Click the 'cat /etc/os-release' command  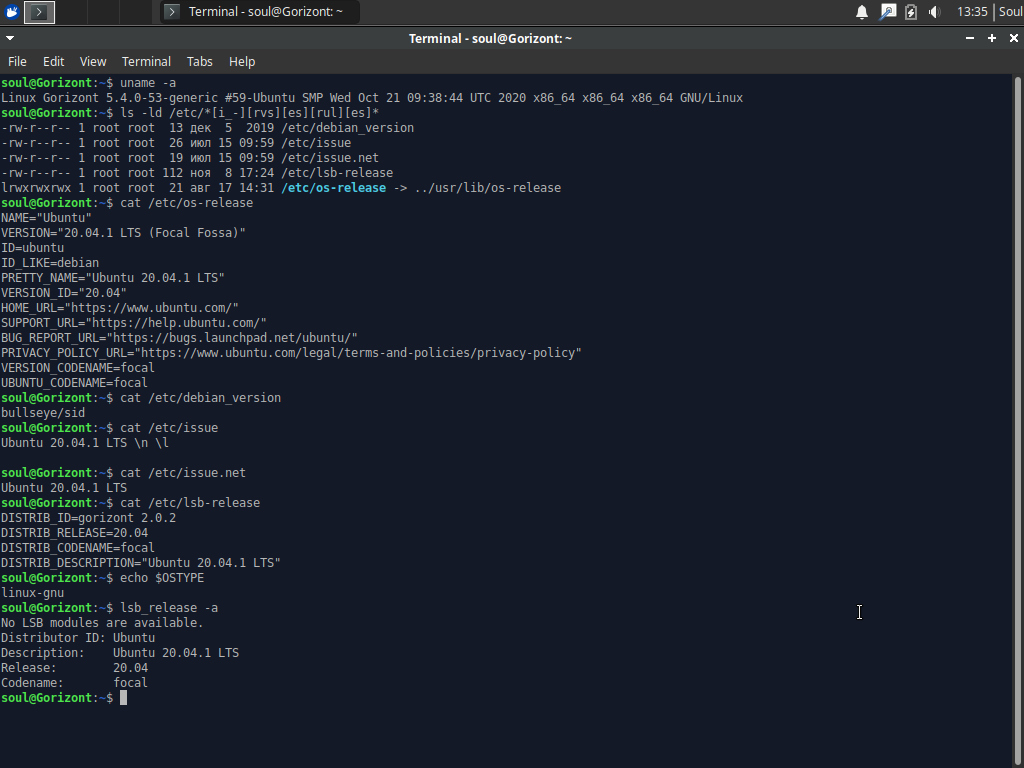(x=186, y=203)
